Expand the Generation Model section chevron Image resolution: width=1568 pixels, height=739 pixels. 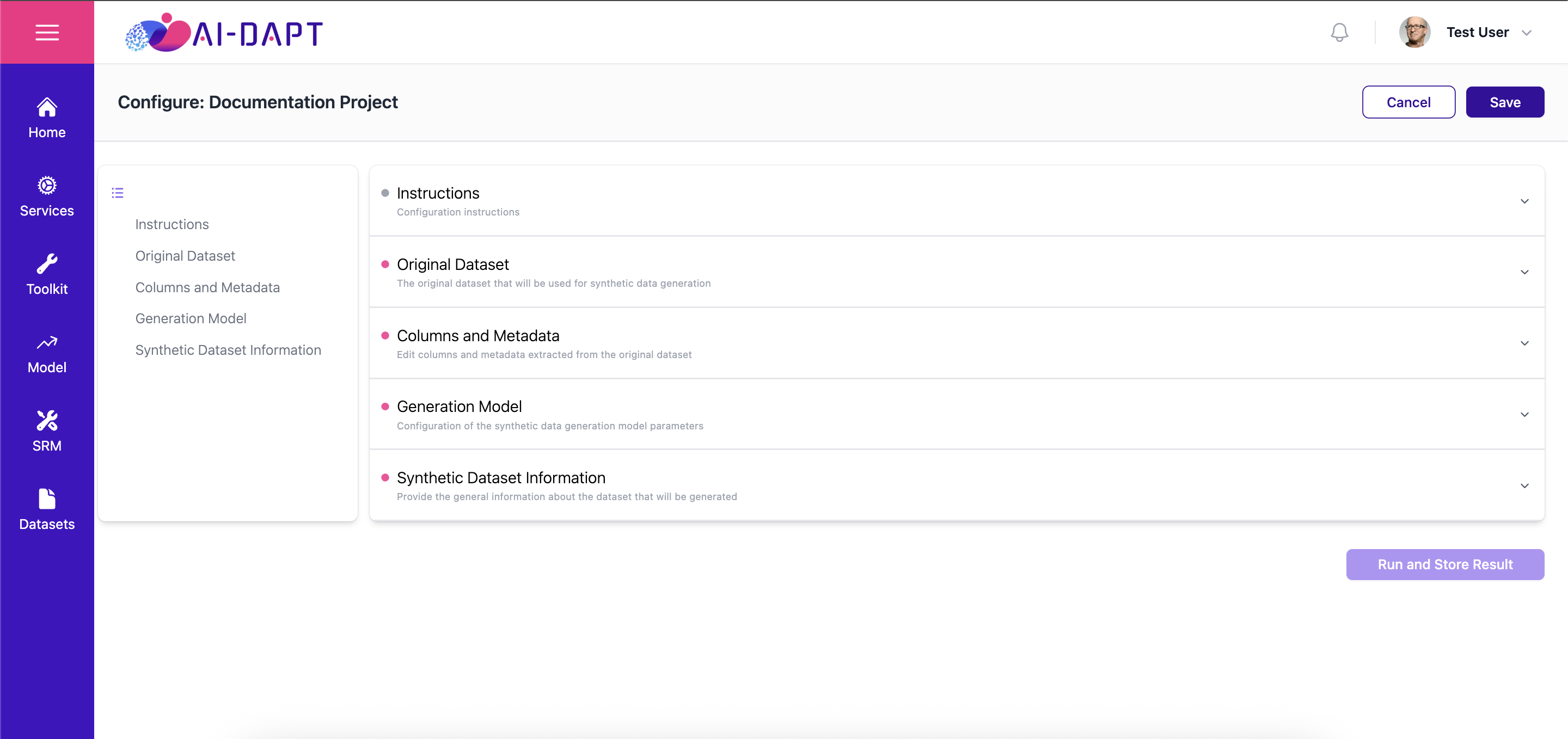coord(1525,414)
